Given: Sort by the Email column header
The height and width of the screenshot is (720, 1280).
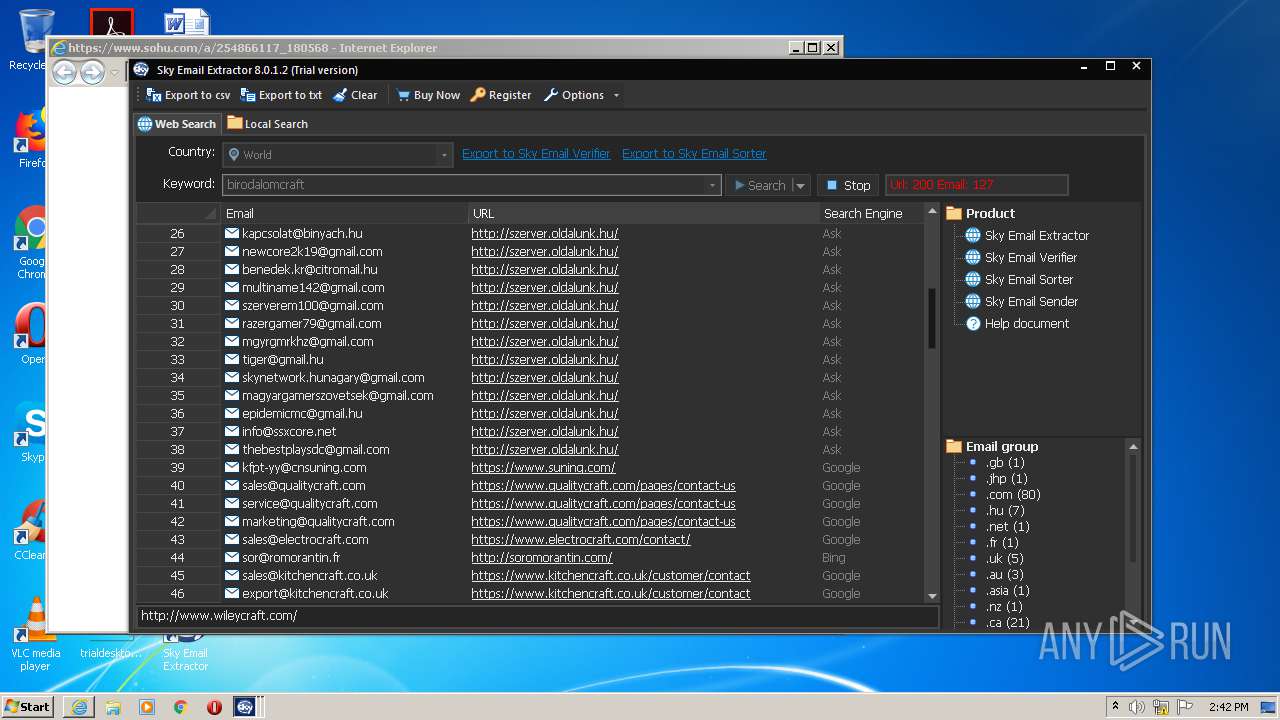Looking at the screenshot, I should tap(345, 213).
